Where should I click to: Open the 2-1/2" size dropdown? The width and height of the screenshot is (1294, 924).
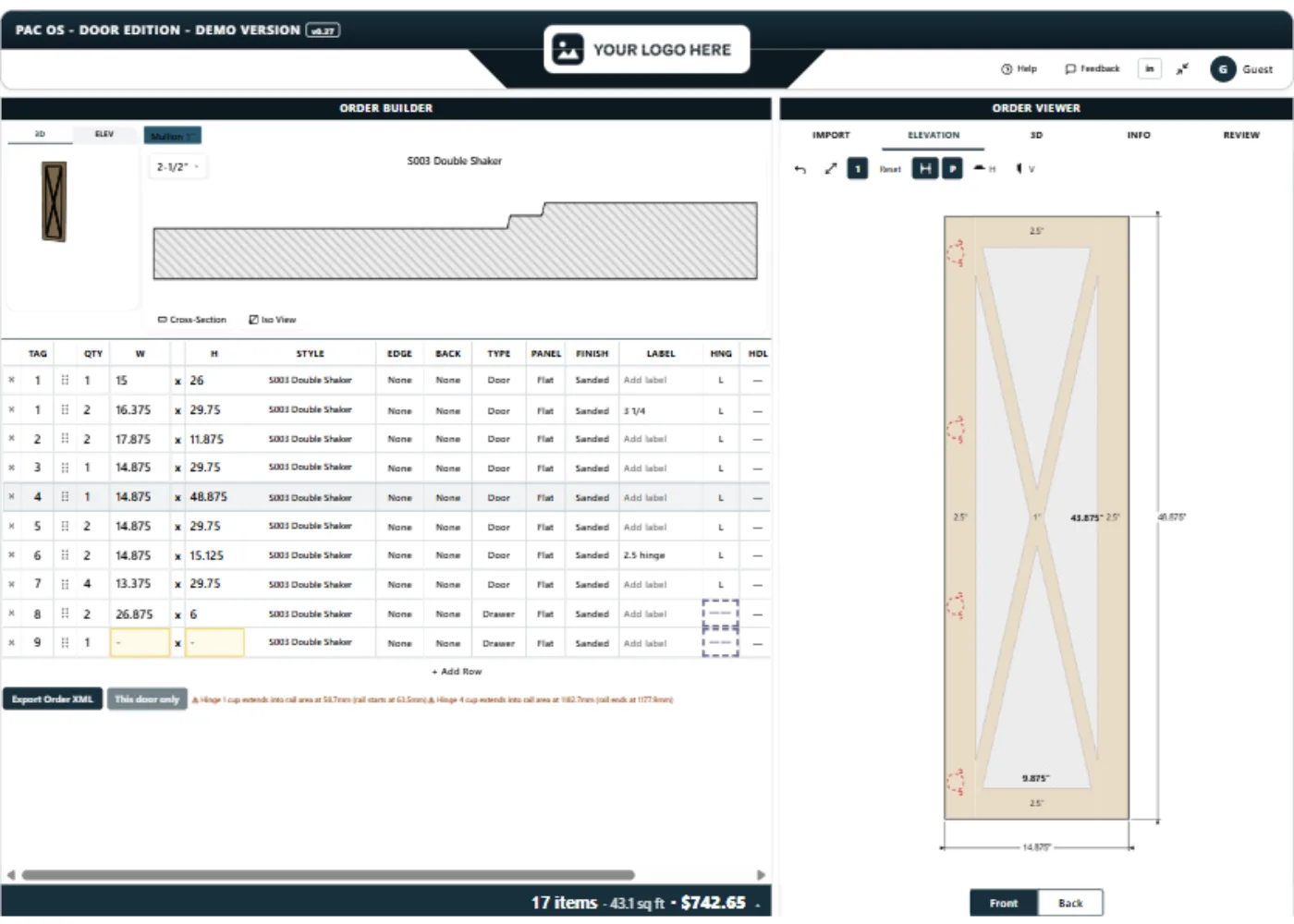point(177,167)
